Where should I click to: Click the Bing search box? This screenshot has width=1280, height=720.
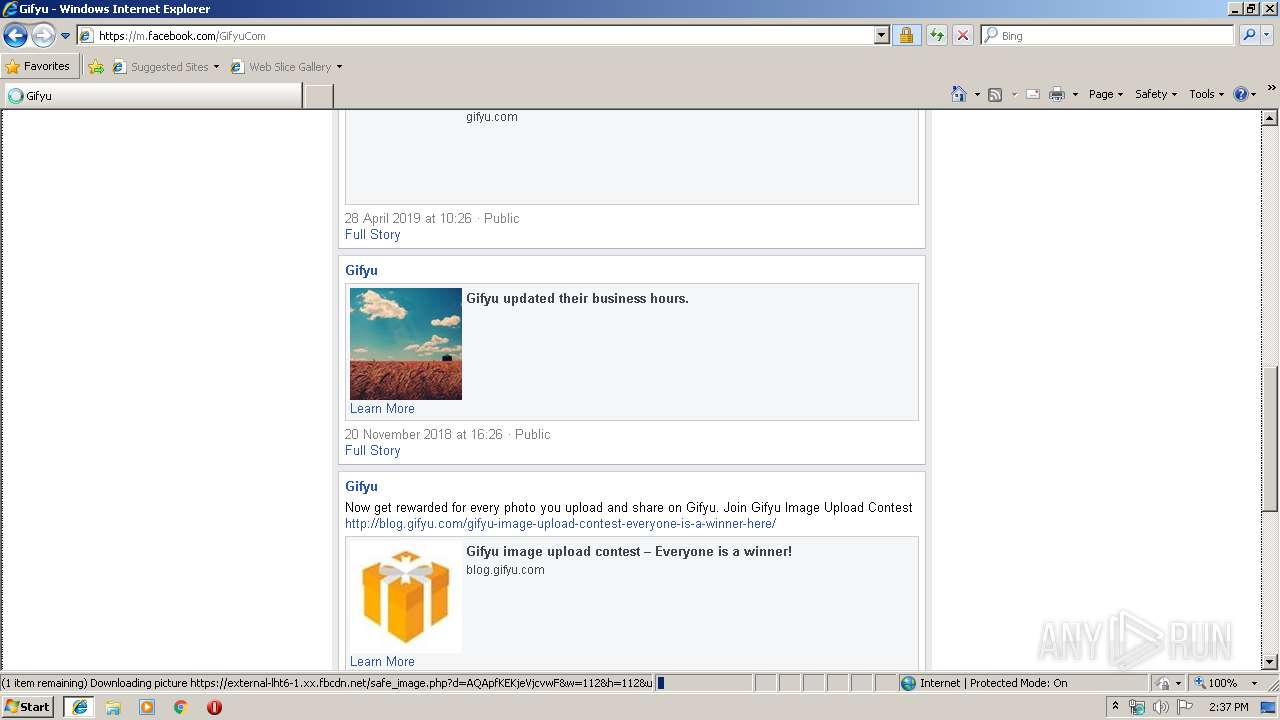click(x=1108, y=36)
